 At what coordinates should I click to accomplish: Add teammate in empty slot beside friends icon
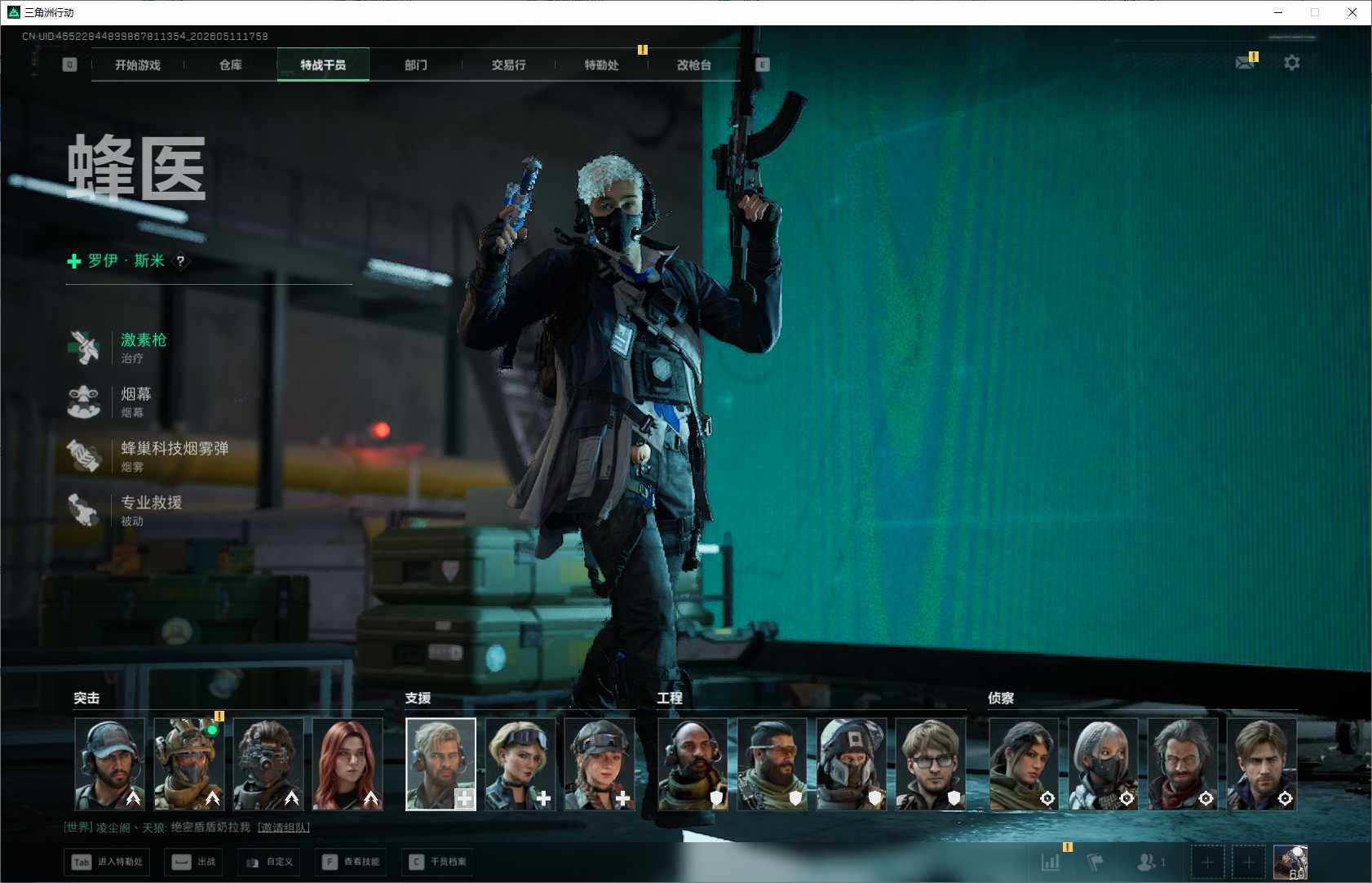pyautogui.click(x=1207, y=862)
